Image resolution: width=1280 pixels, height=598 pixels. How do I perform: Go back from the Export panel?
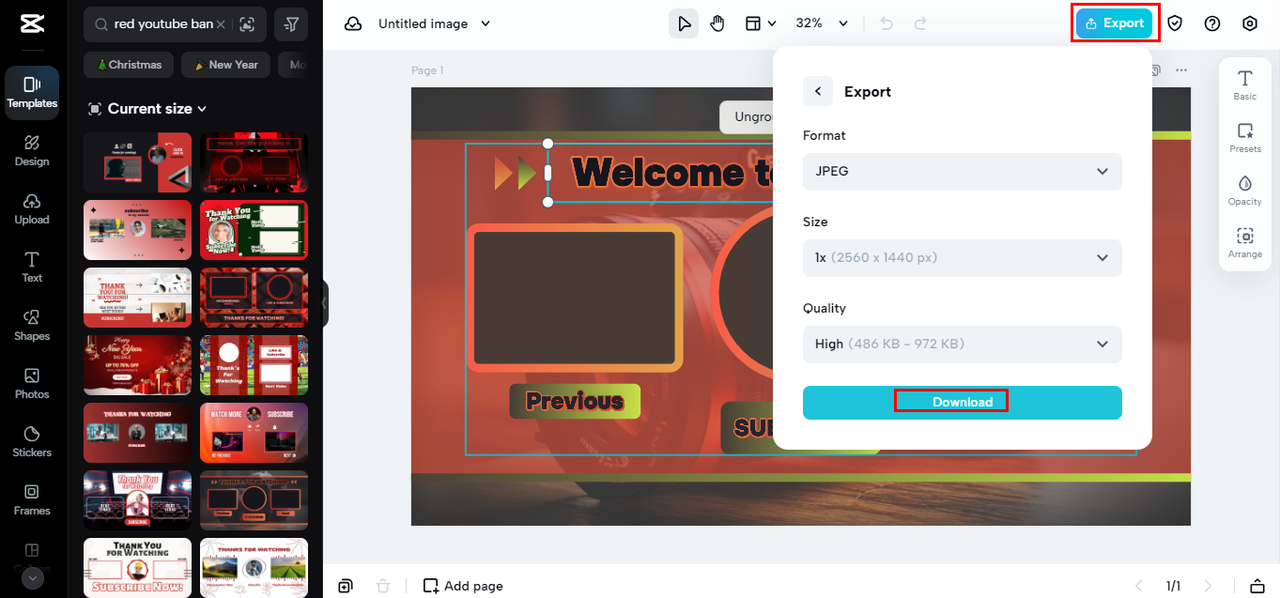tap(818, 91)
